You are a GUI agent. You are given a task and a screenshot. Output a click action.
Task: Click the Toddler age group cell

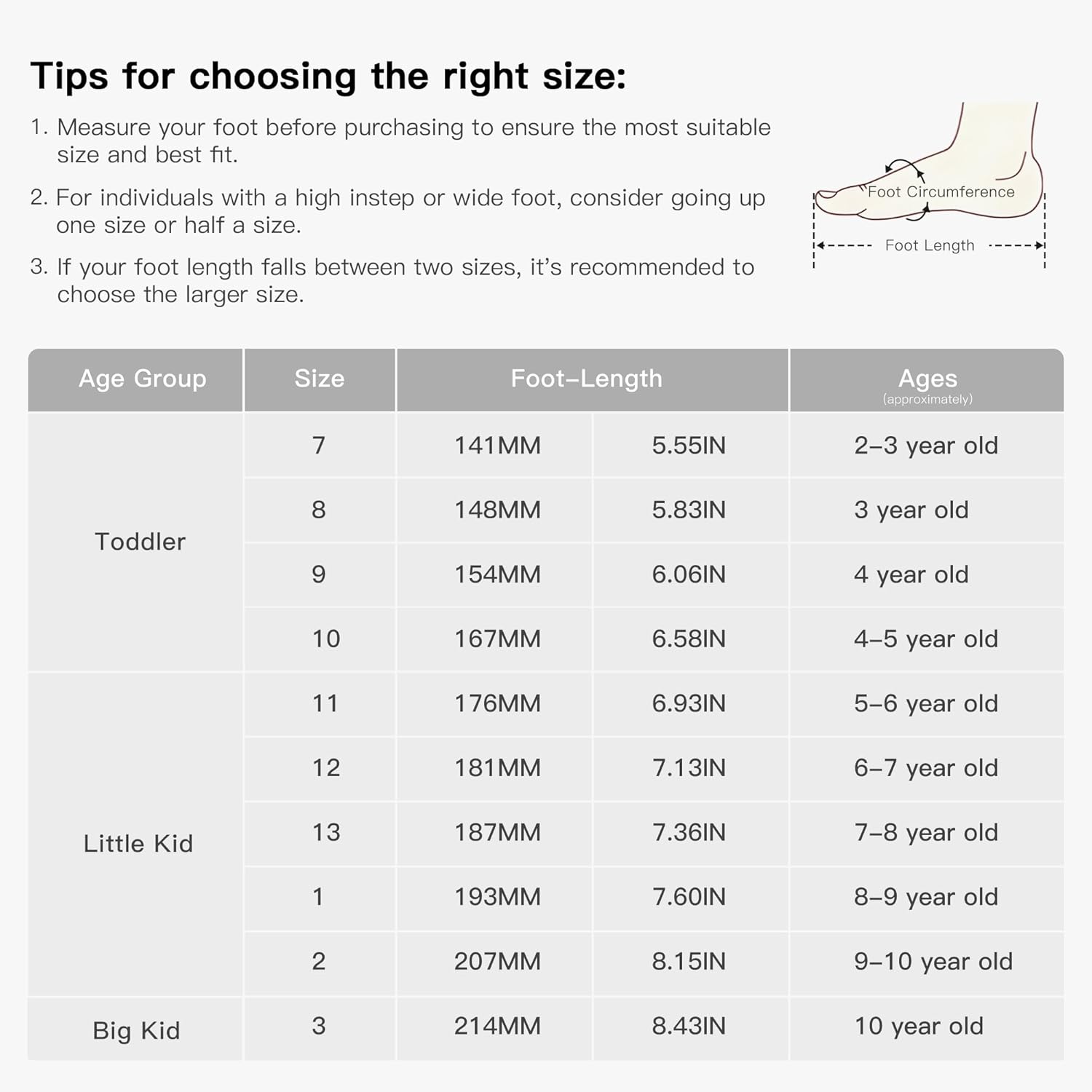pos(135,542)
